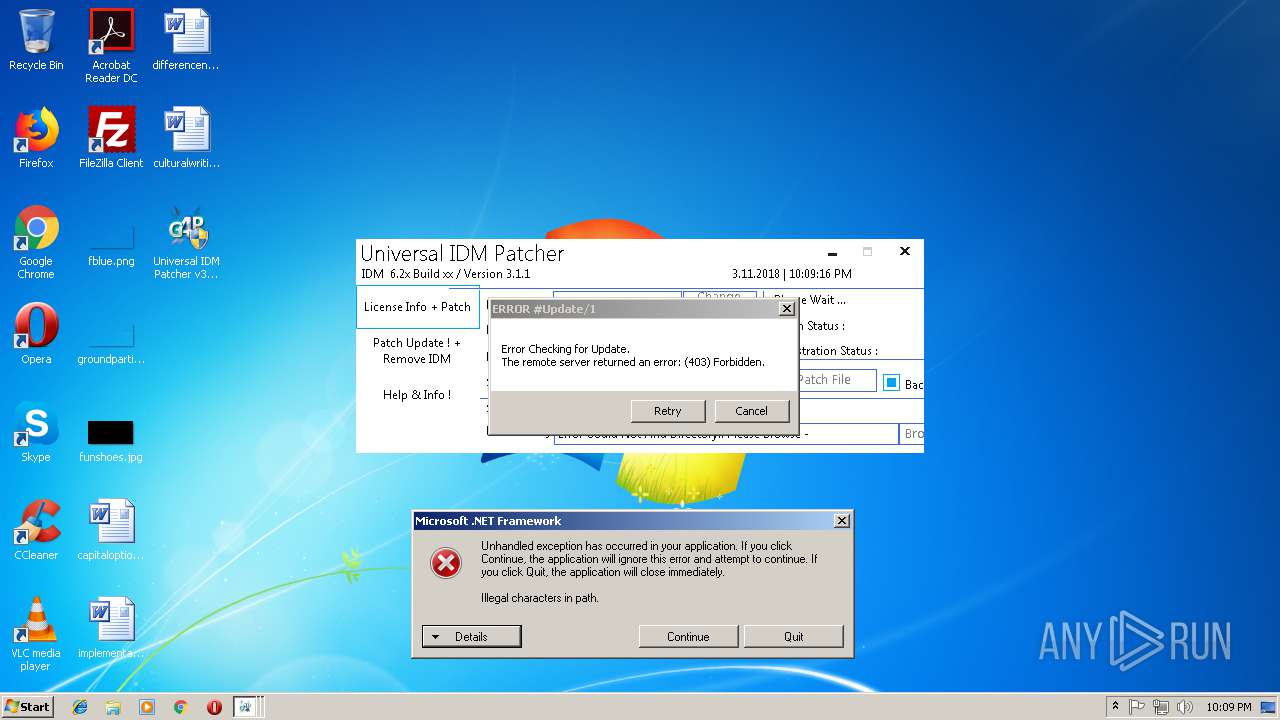
Task: Launch Acrobat Reader DC from the desktop
Action: coord(111,46)
